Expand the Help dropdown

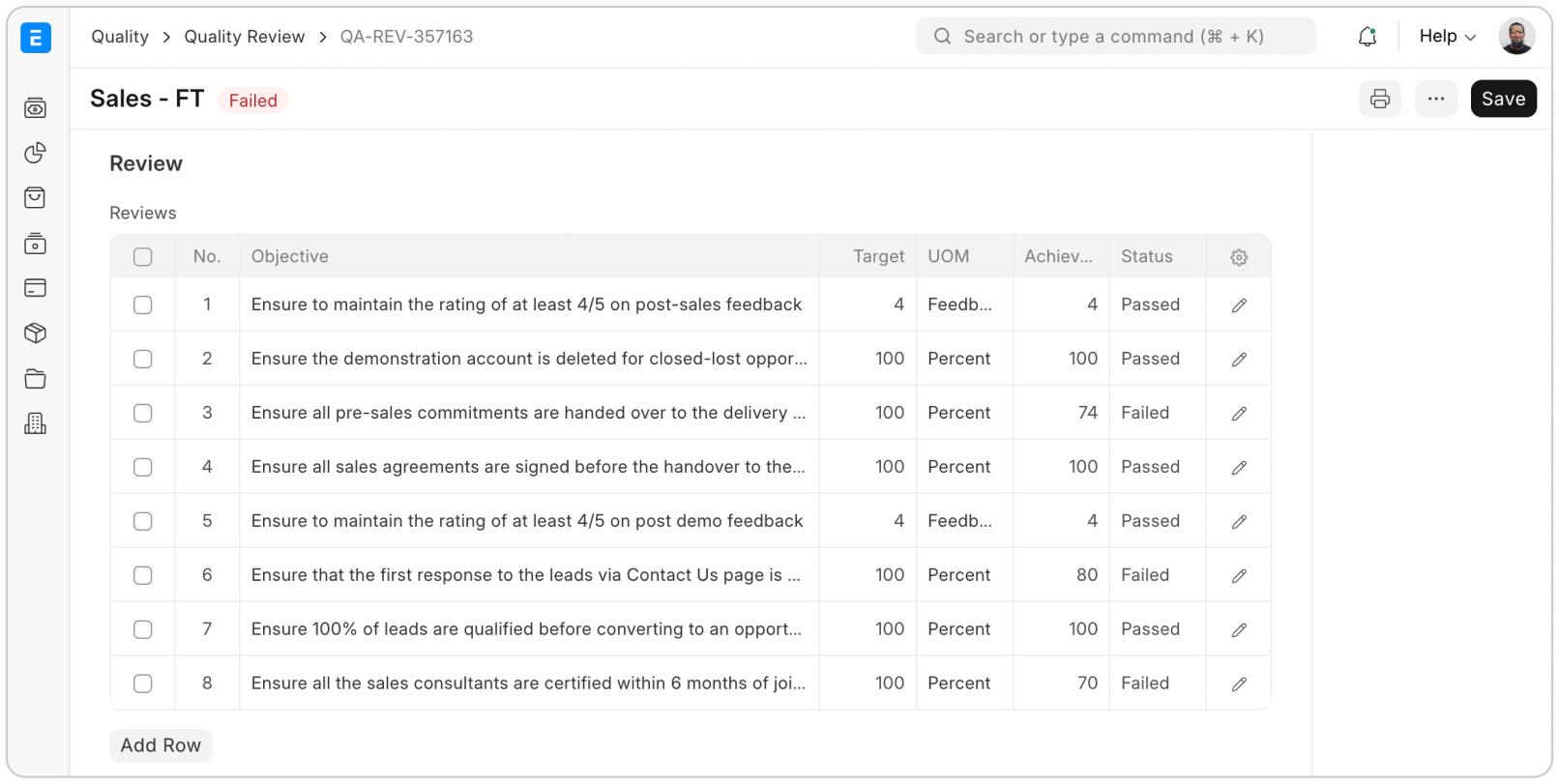pyautogui.click(x=1447, y=37)
